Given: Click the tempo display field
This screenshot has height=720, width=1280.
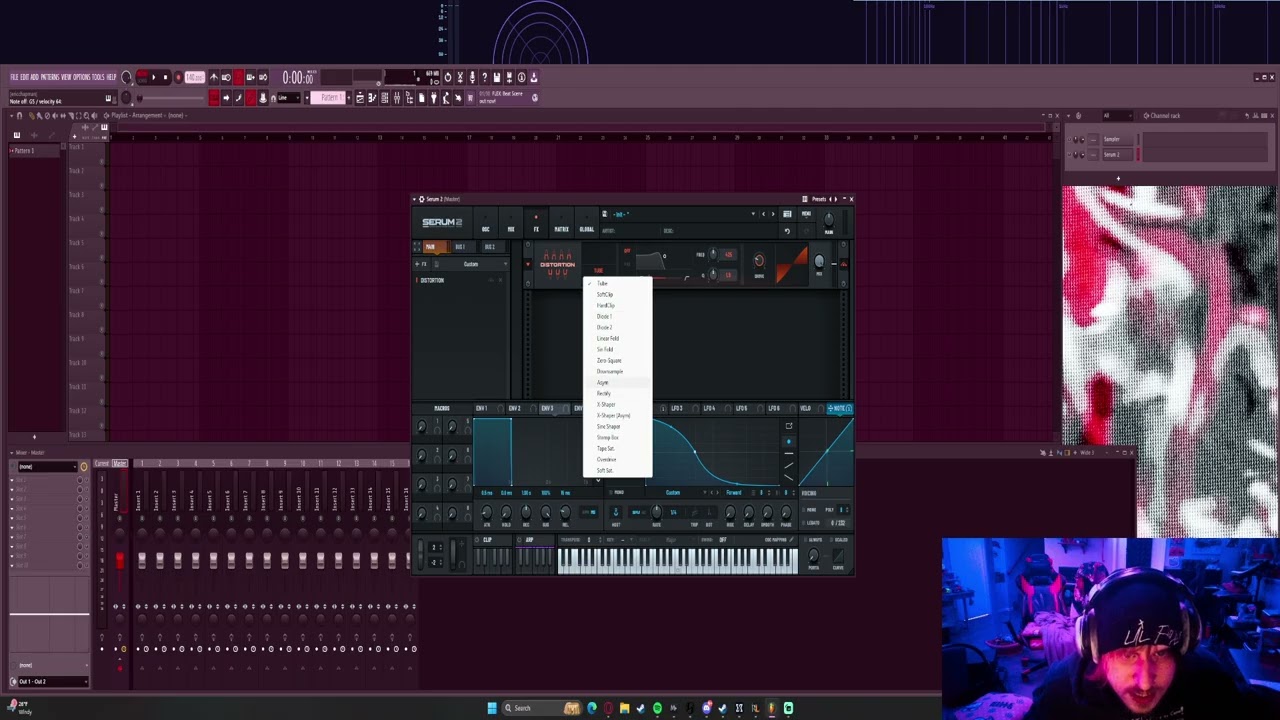Looking at the screenshot, I should [x=194, y=77].
